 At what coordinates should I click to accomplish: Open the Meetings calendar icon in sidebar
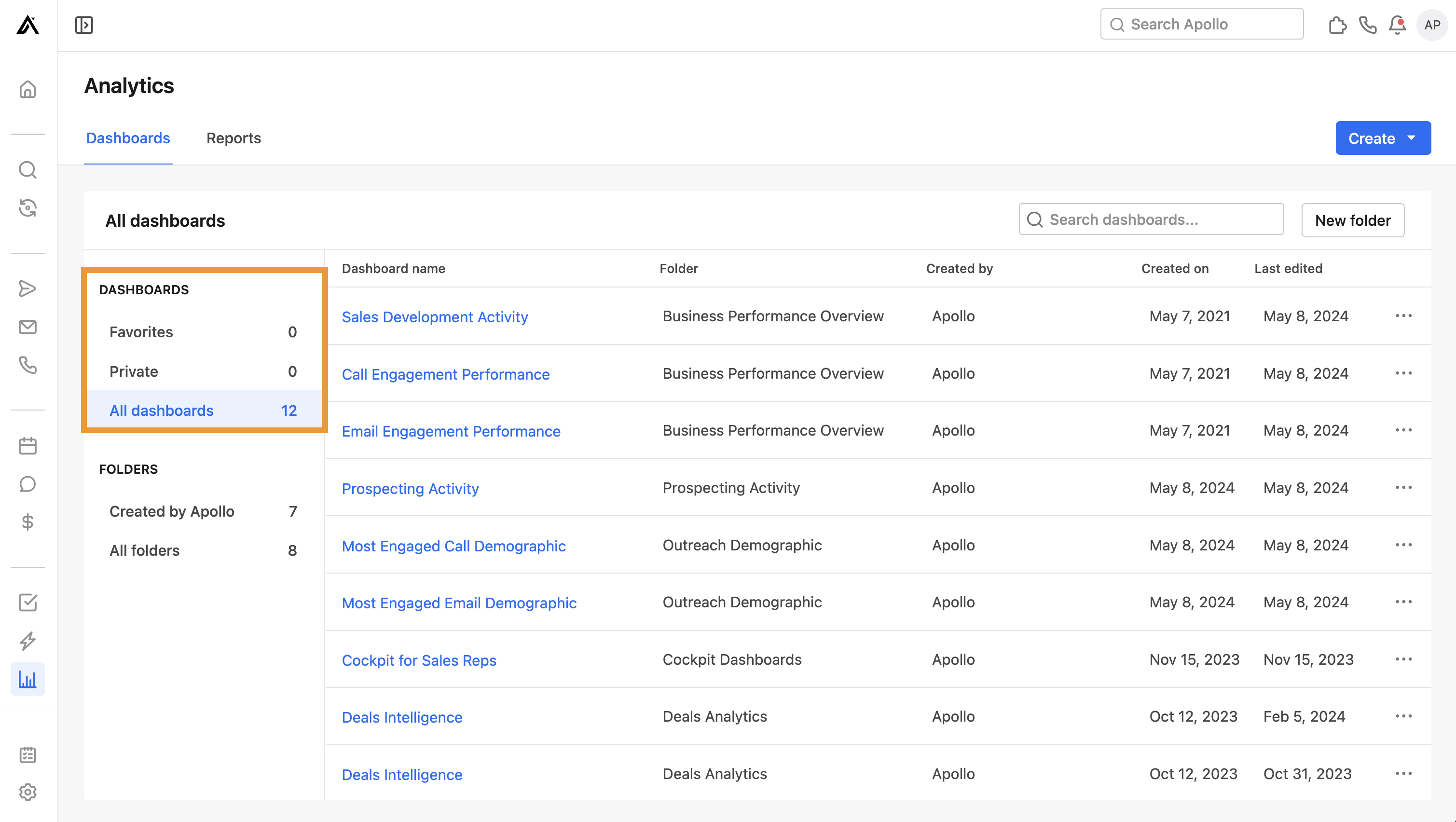tap(27, 445)
